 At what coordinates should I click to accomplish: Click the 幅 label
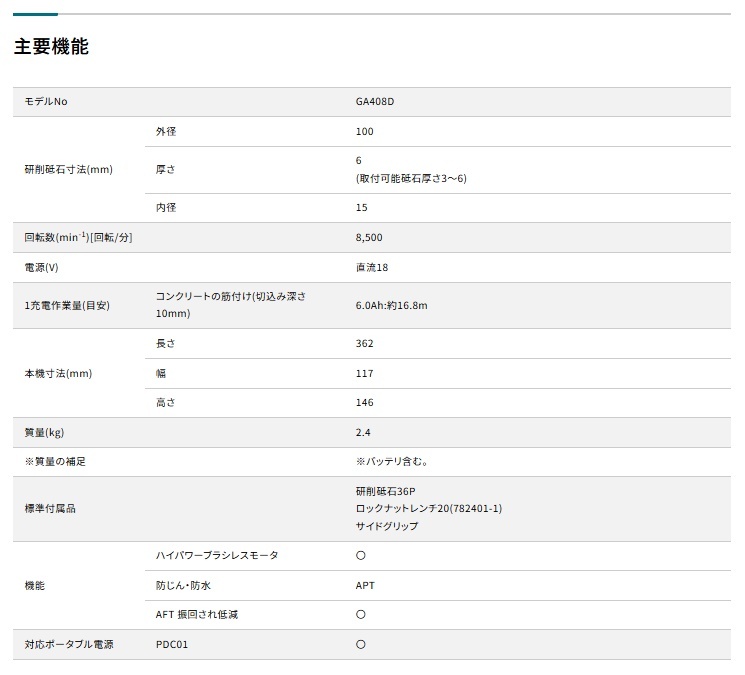pyautogui.click(x=161, y=373)
